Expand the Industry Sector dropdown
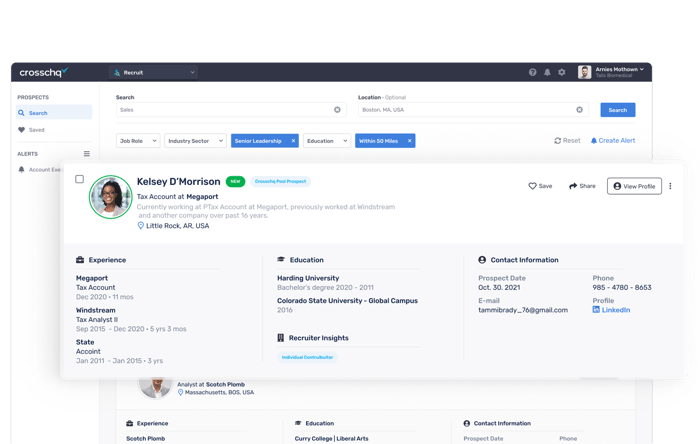This screenshot has height=444, width=700. click(195, 141)
